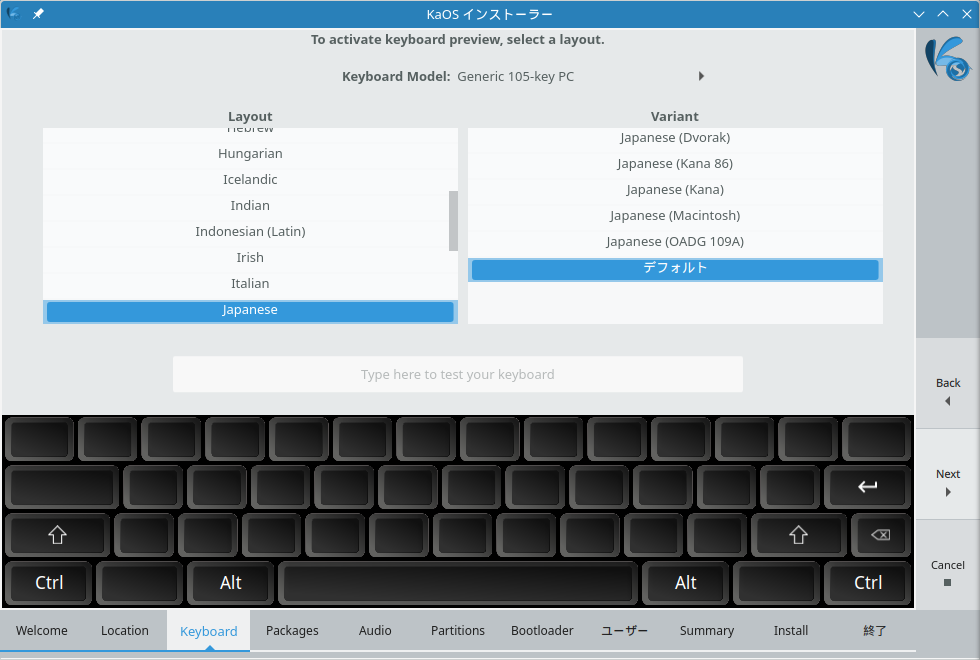Image resolution: width=980 pixels, height=660 pixels.
Task: Click the right Alt key on preview
Action: tap(686, 583)
